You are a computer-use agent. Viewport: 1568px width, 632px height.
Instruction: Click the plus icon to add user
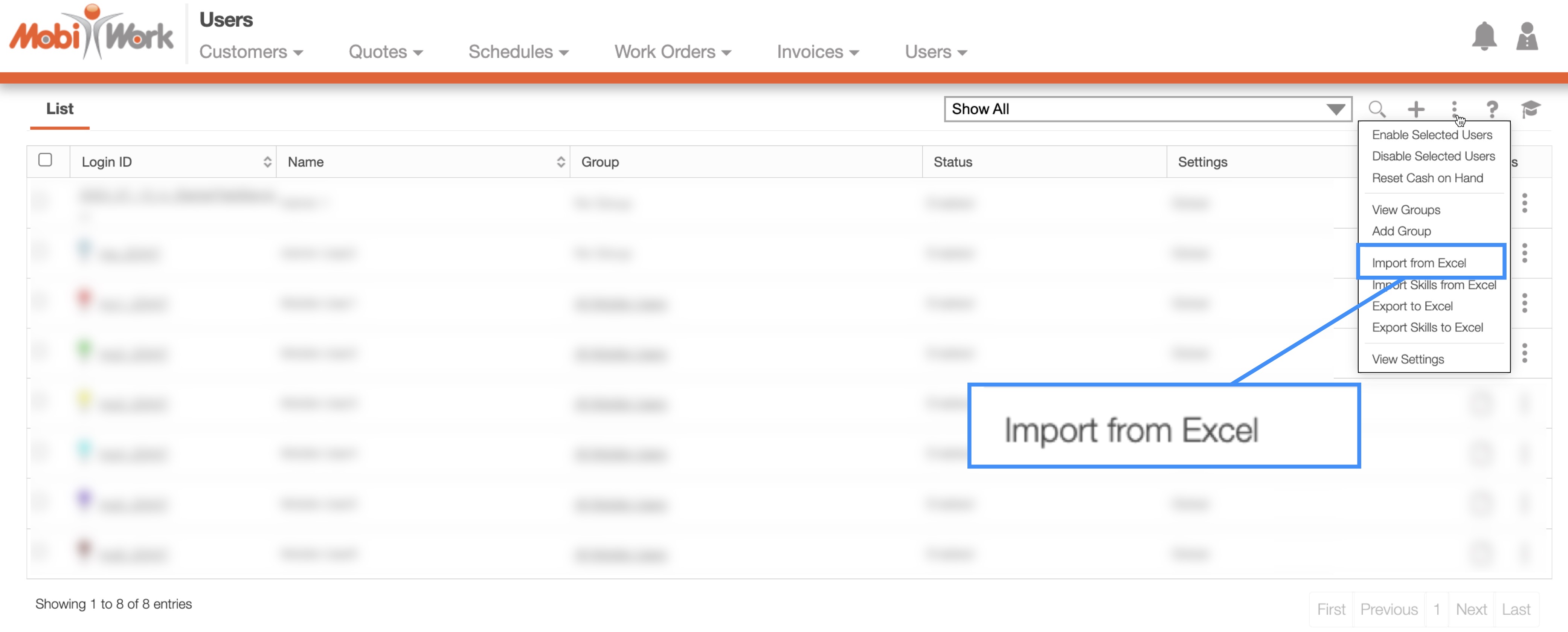(1416, 109)
